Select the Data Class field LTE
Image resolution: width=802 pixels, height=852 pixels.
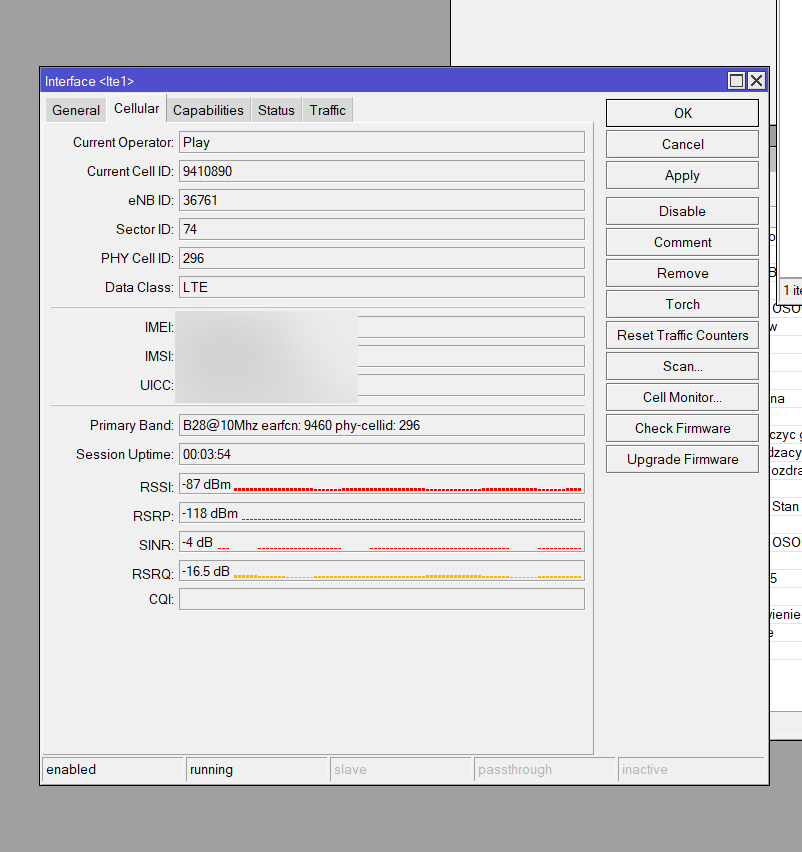pos(382,287)
